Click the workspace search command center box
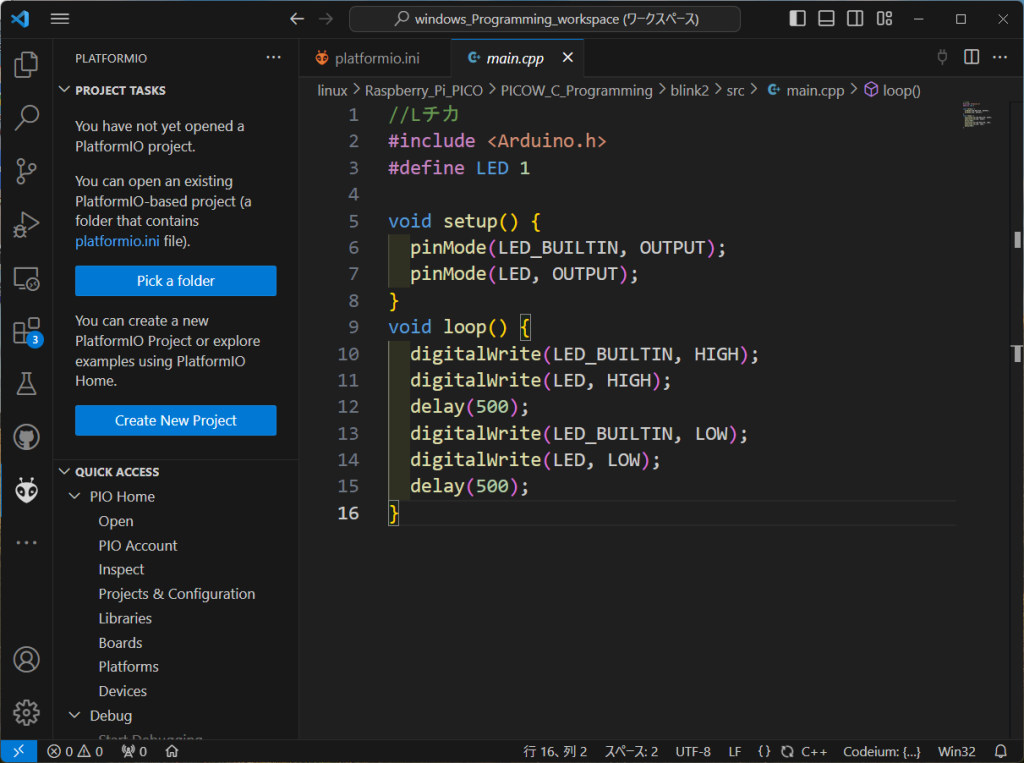 point(545,19)
